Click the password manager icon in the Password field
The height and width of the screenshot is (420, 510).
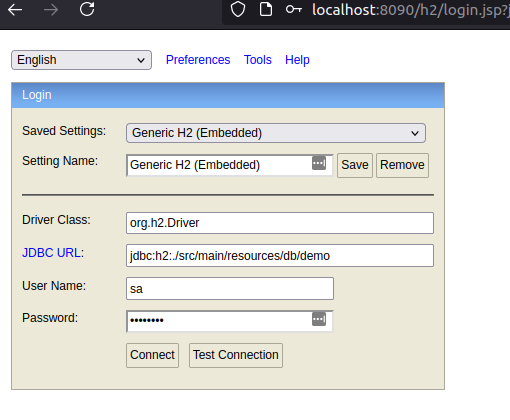point(319,319)
